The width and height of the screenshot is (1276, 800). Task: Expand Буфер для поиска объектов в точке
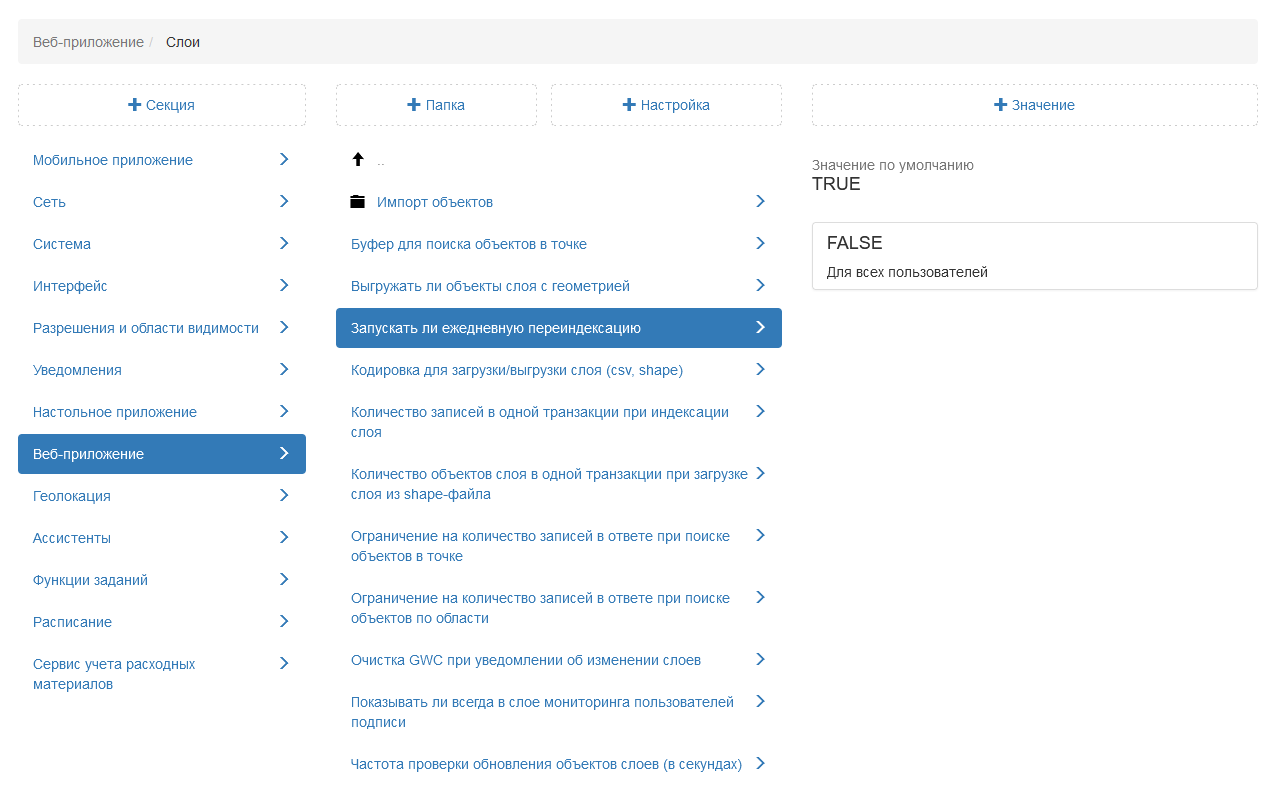point(760,243)
